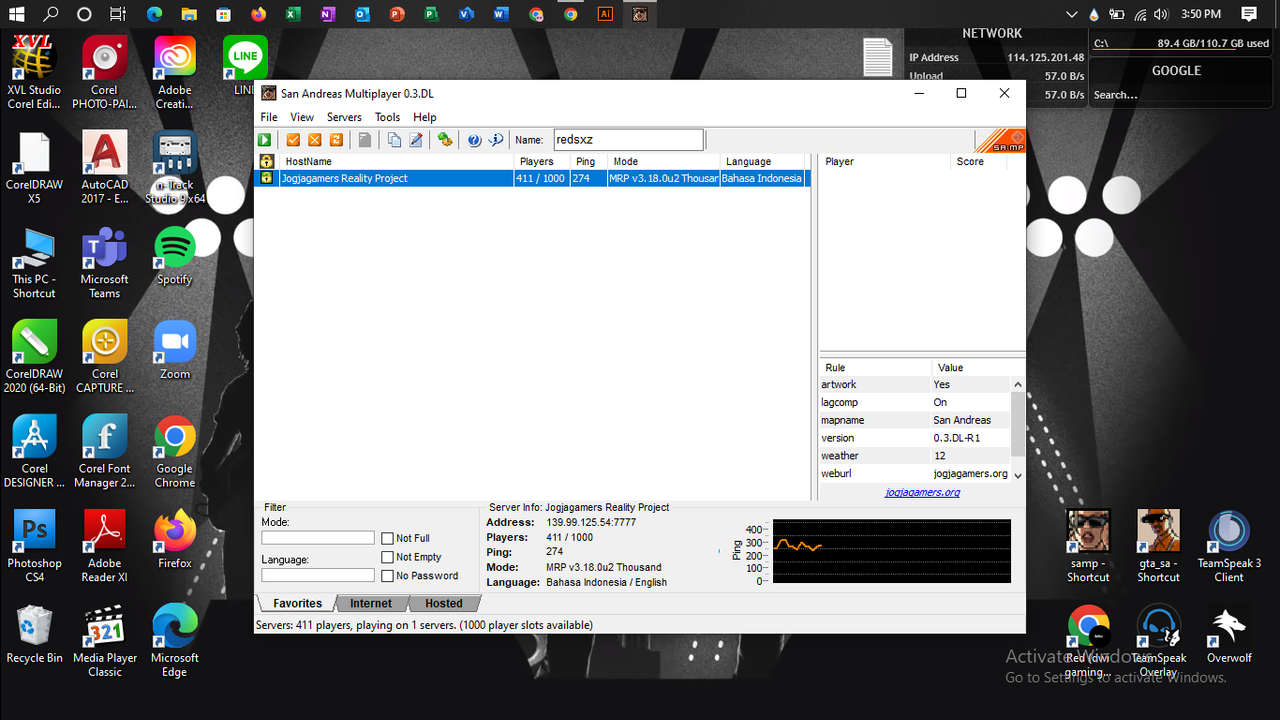Select the Jogjagamers Reality Project server row
1280x720 pixels.
click(532, 178)
